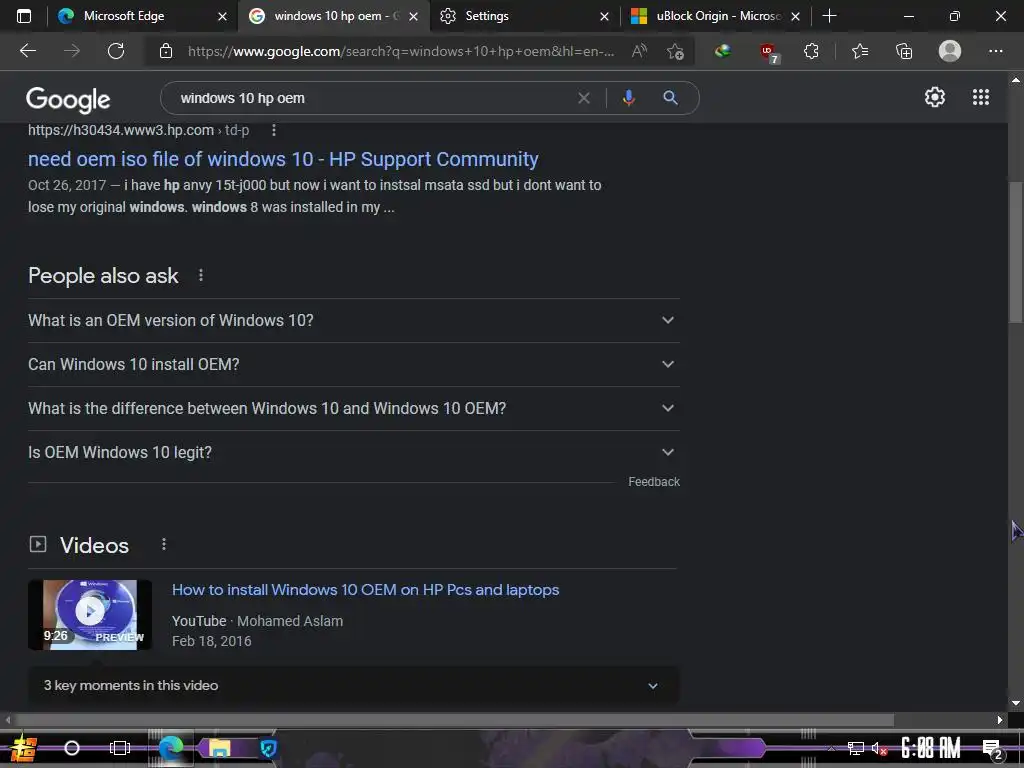Click the horizontal scrollbar thumb

(455, 720)
